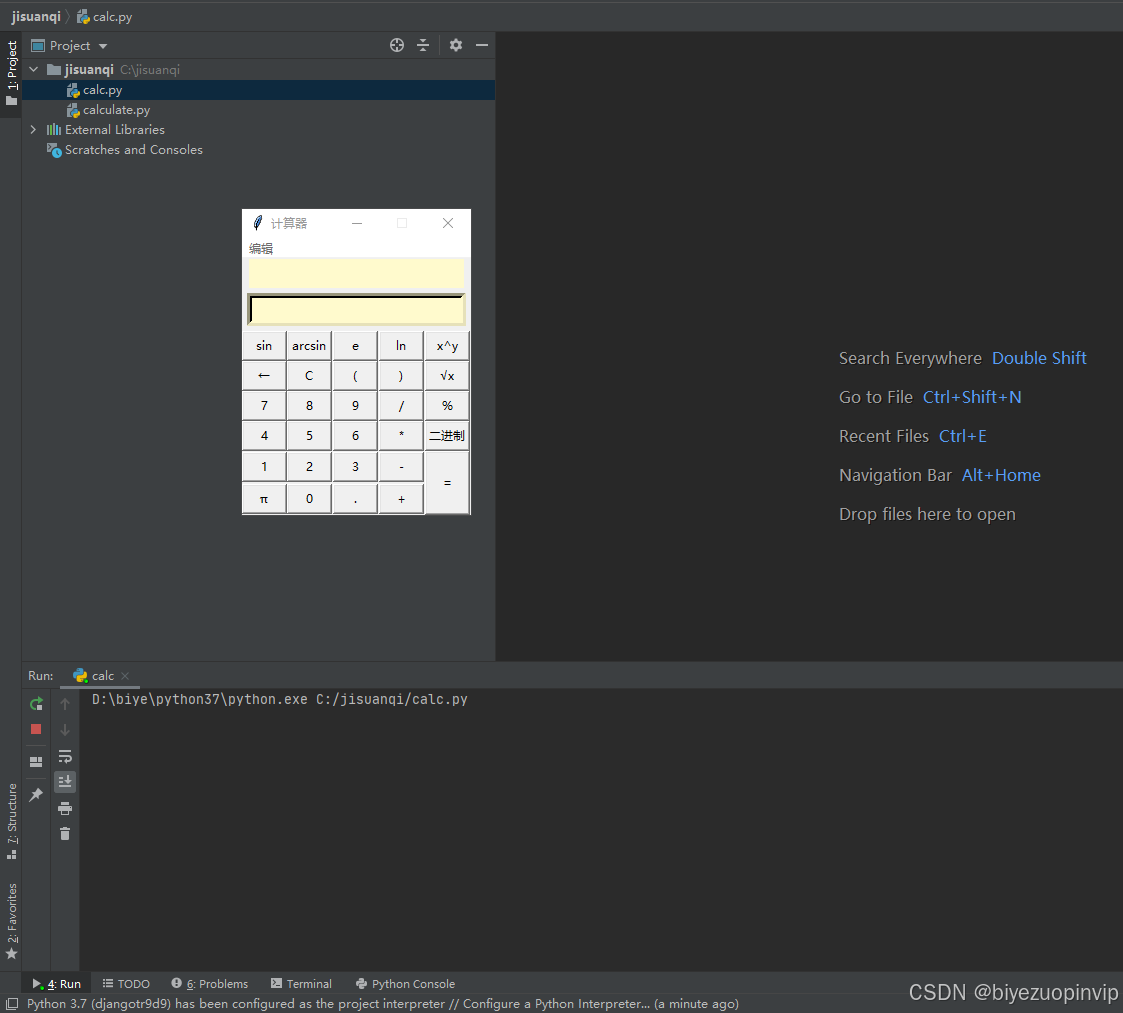Click the number 0 button
The width and height of the screenshot is (1123, 1013).
point(309,499)
